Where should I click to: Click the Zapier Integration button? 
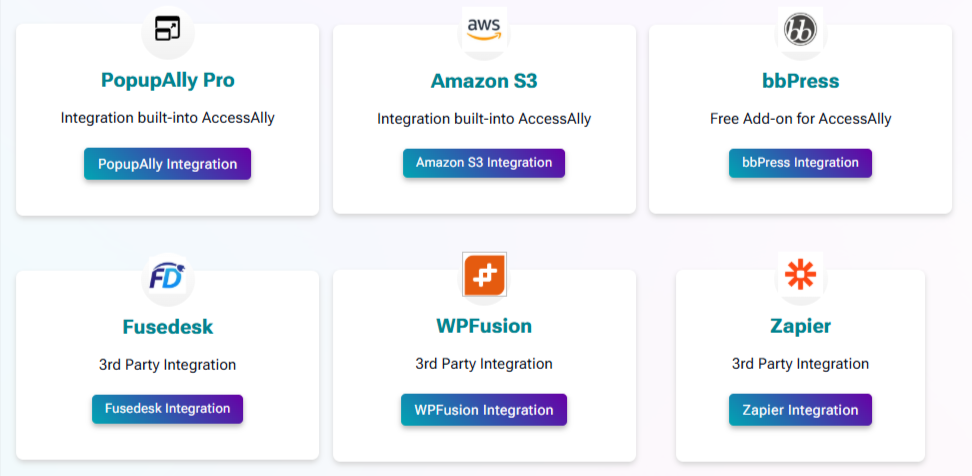(x=800, y=410)
